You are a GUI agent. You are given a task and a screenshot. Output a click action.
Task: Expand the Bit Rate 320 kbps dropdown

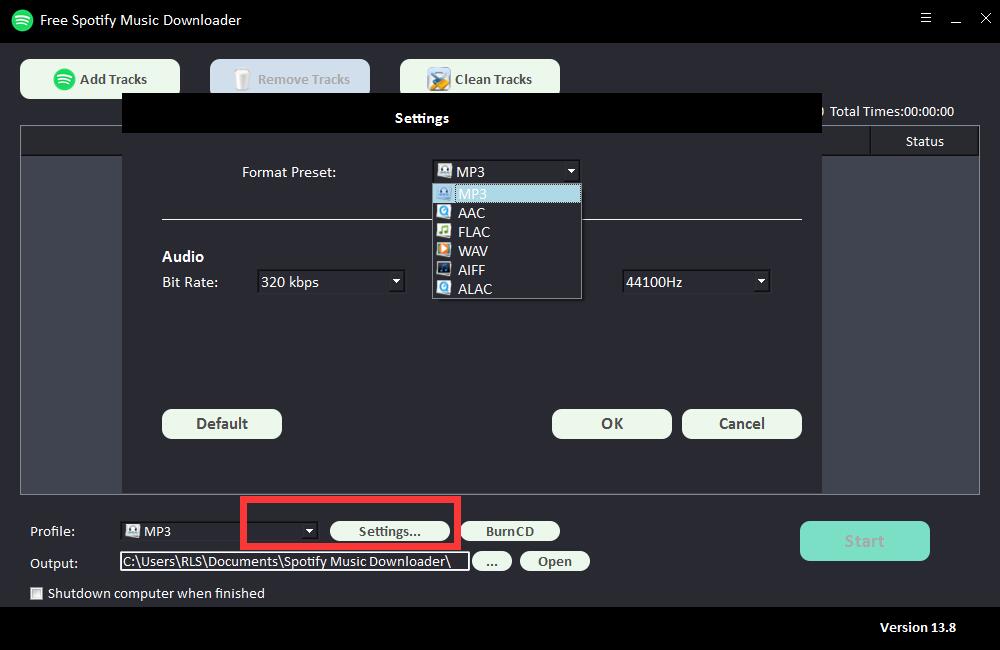(396, 282)
